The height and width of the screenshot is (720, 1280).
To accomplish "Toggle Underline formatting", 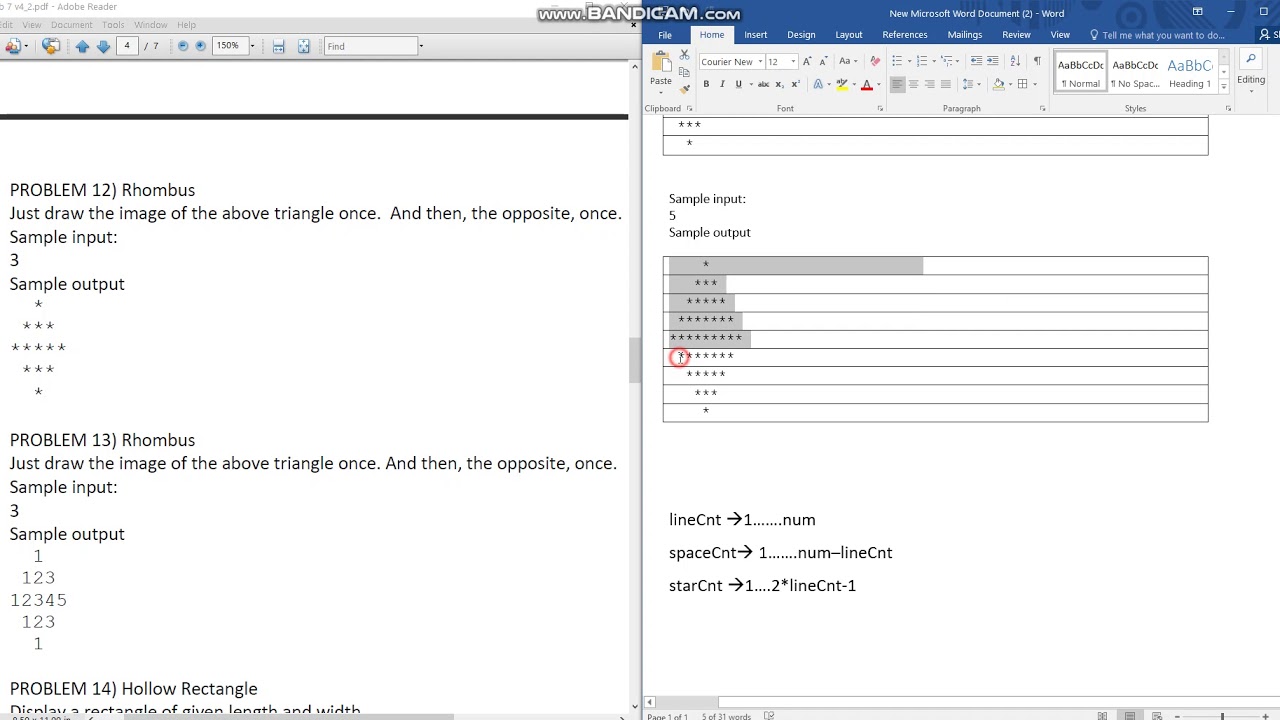I will point(739,85).
